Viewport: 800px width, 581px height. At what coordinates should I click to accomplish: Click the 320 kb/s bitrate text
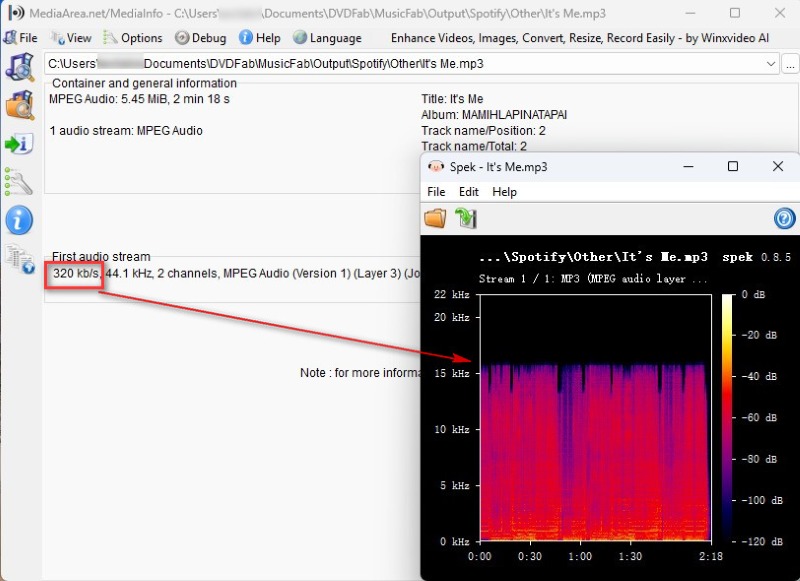tap(76, 273)
